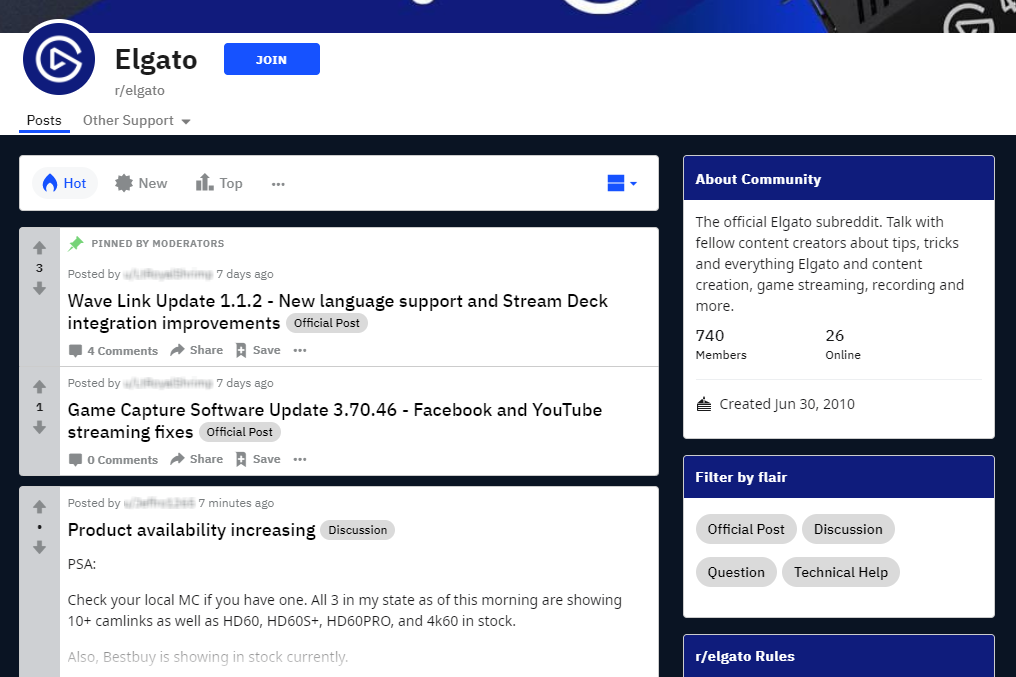
Task: Downvote the Product availability increasing post
Action: pyautogui.click(x=39, y=547)
